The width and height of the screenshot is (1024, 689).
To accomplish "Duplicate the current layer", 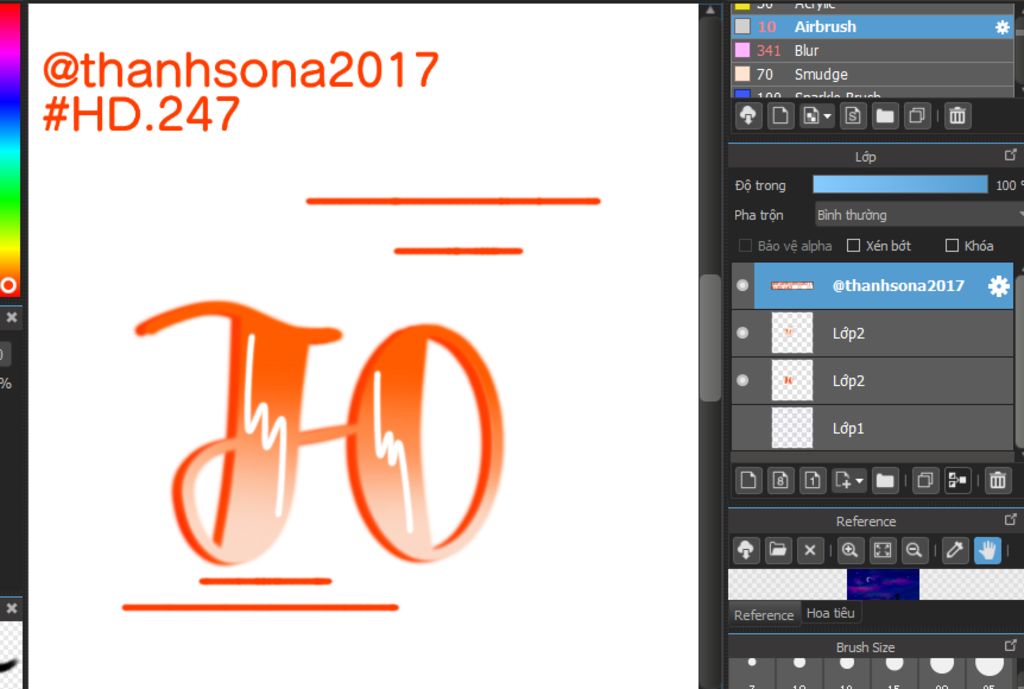I will pyautogui.click(x=925, y=481).
